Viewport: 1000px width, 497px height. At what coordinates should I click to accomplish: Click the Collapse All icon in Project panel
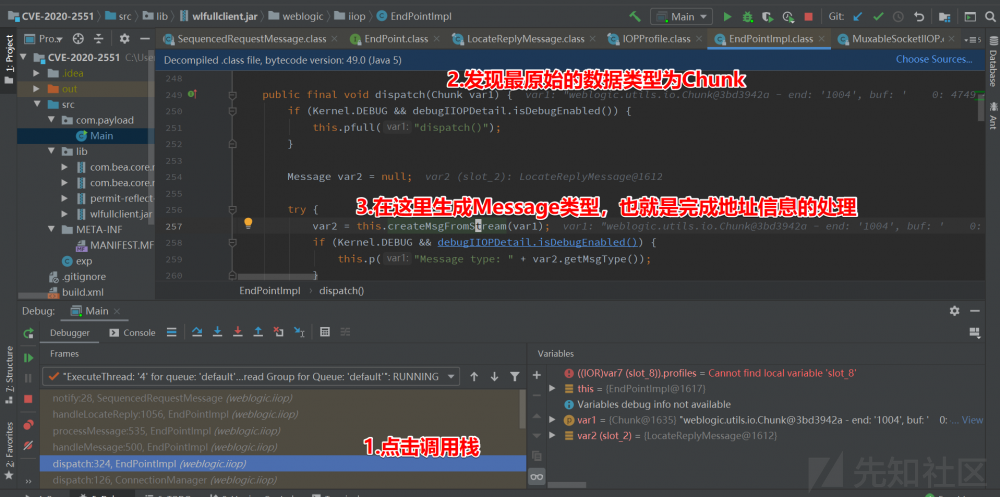pyautogui.click(x=98, y=39)
